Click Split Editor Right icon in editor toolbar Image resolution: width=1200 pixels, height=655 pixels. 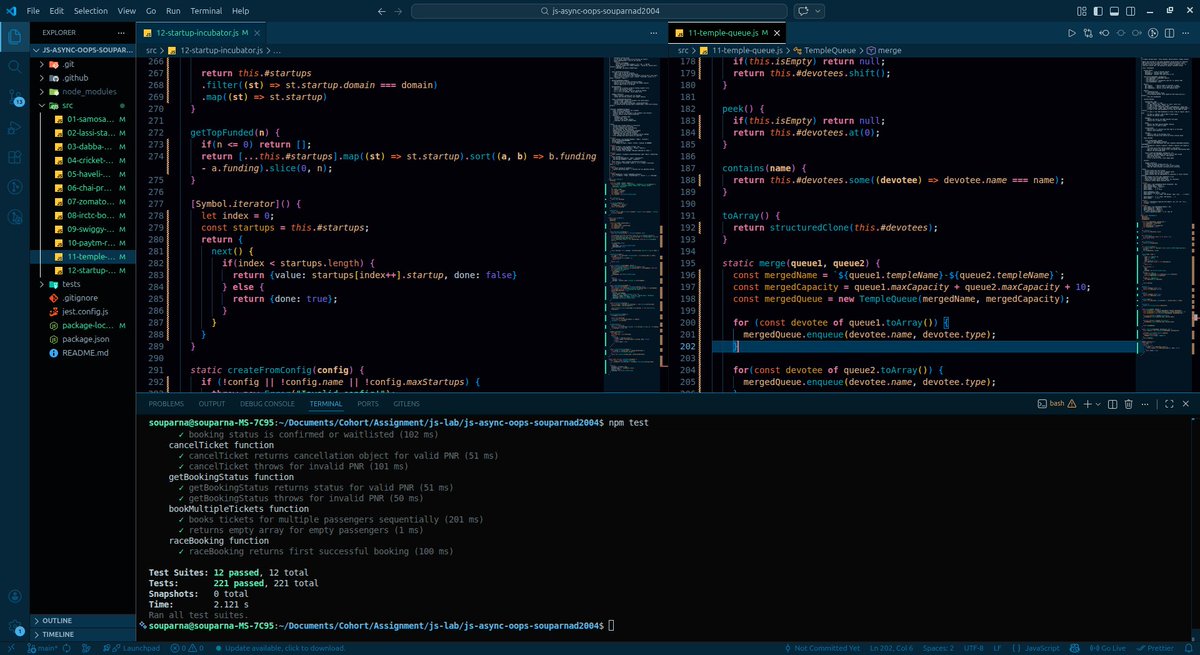pyautogui.click(x=1170, y=33)
